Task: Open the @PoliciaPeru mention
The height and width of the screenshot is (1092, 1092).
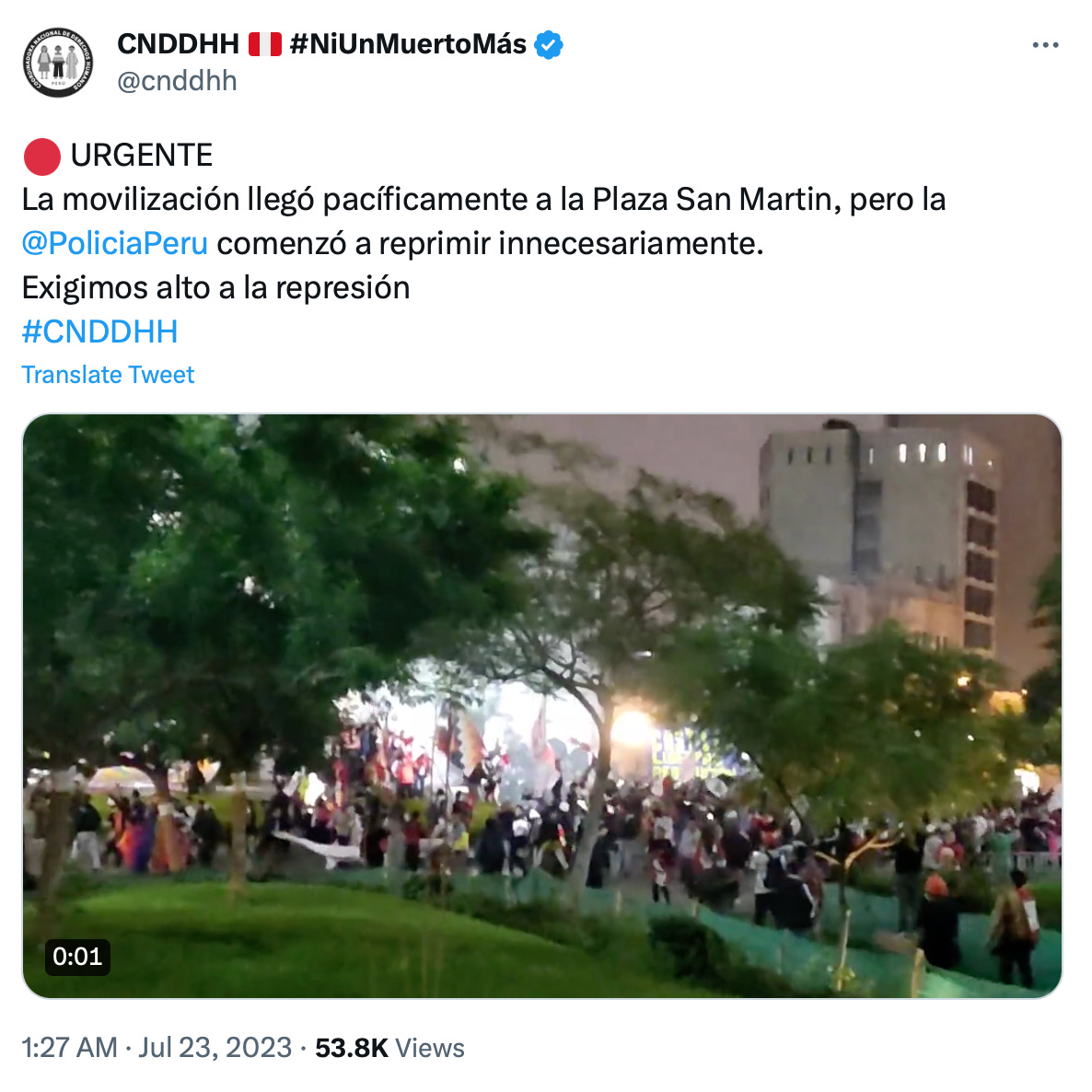Action: coord(115,244)
